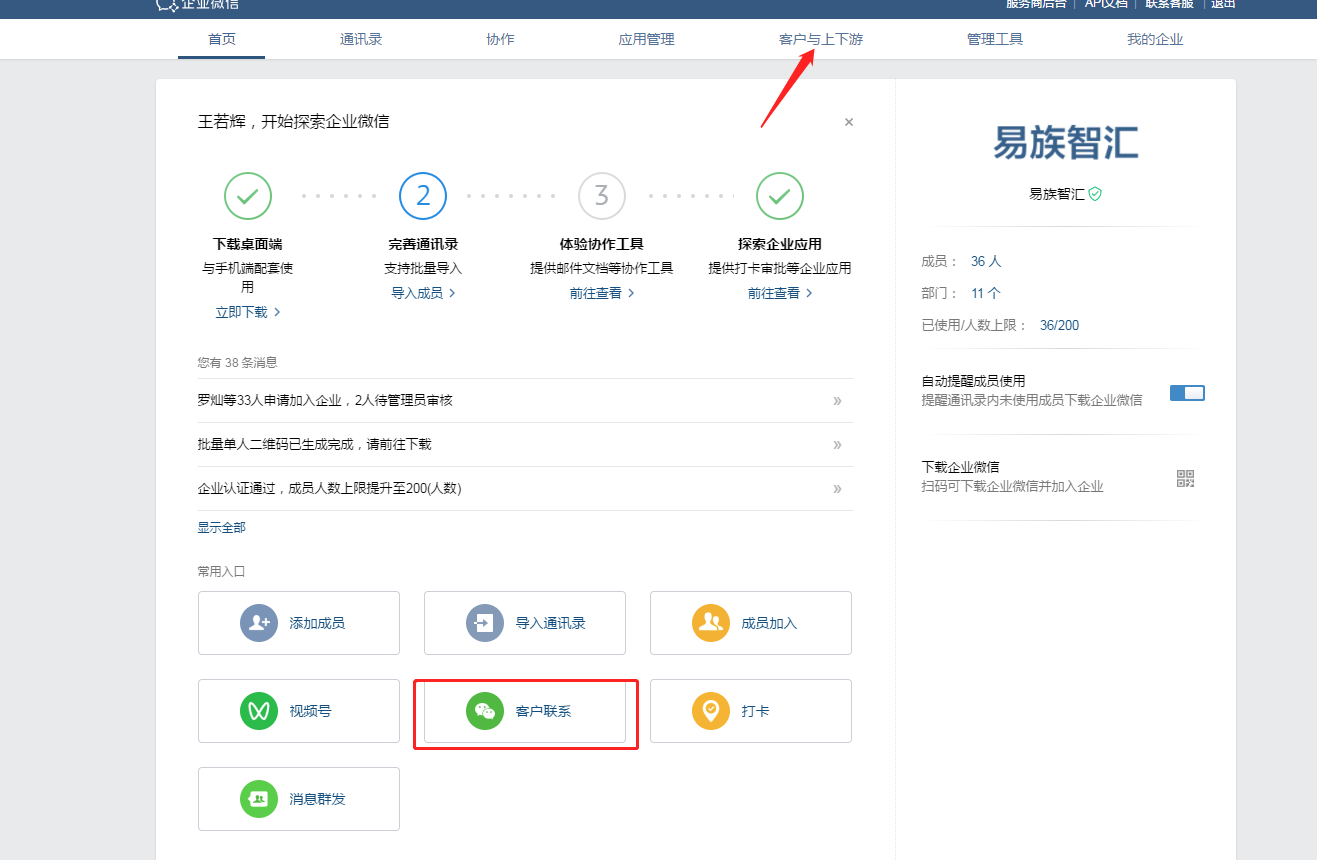Click the checkmark circle above 探索企业应用
The image size is (1317, 860).
(780, 196)
